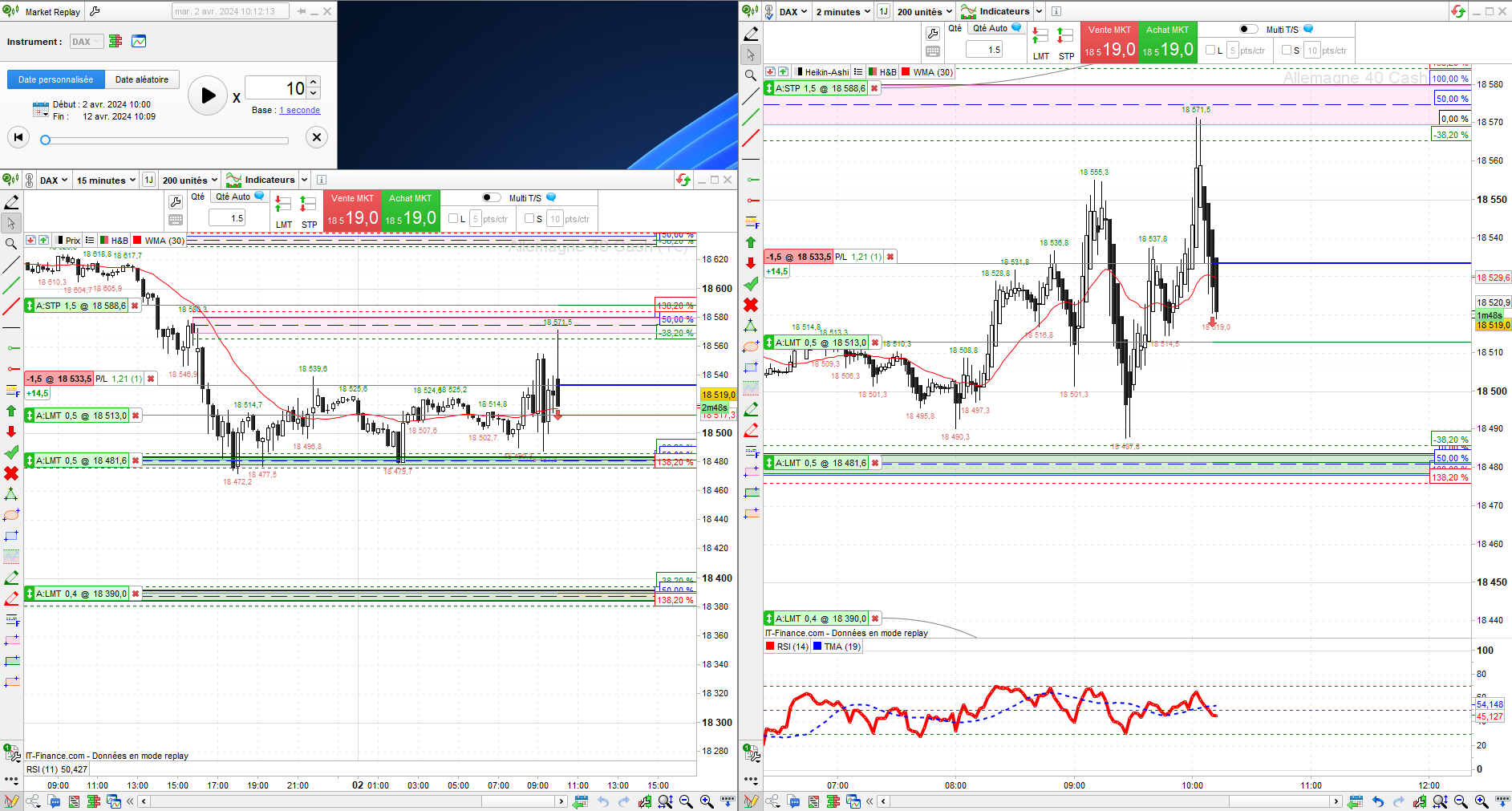Open '200 unités' dropdown in 15-minute chart

[190, 180]
